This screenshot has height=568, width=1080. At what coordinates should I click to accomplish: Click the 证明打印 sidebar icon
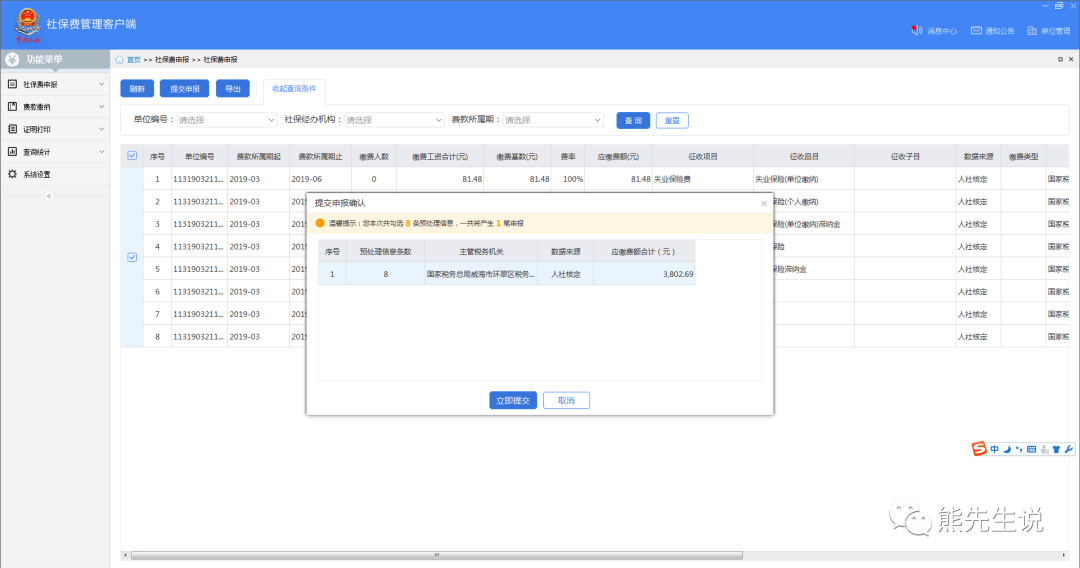coord(12,129)
